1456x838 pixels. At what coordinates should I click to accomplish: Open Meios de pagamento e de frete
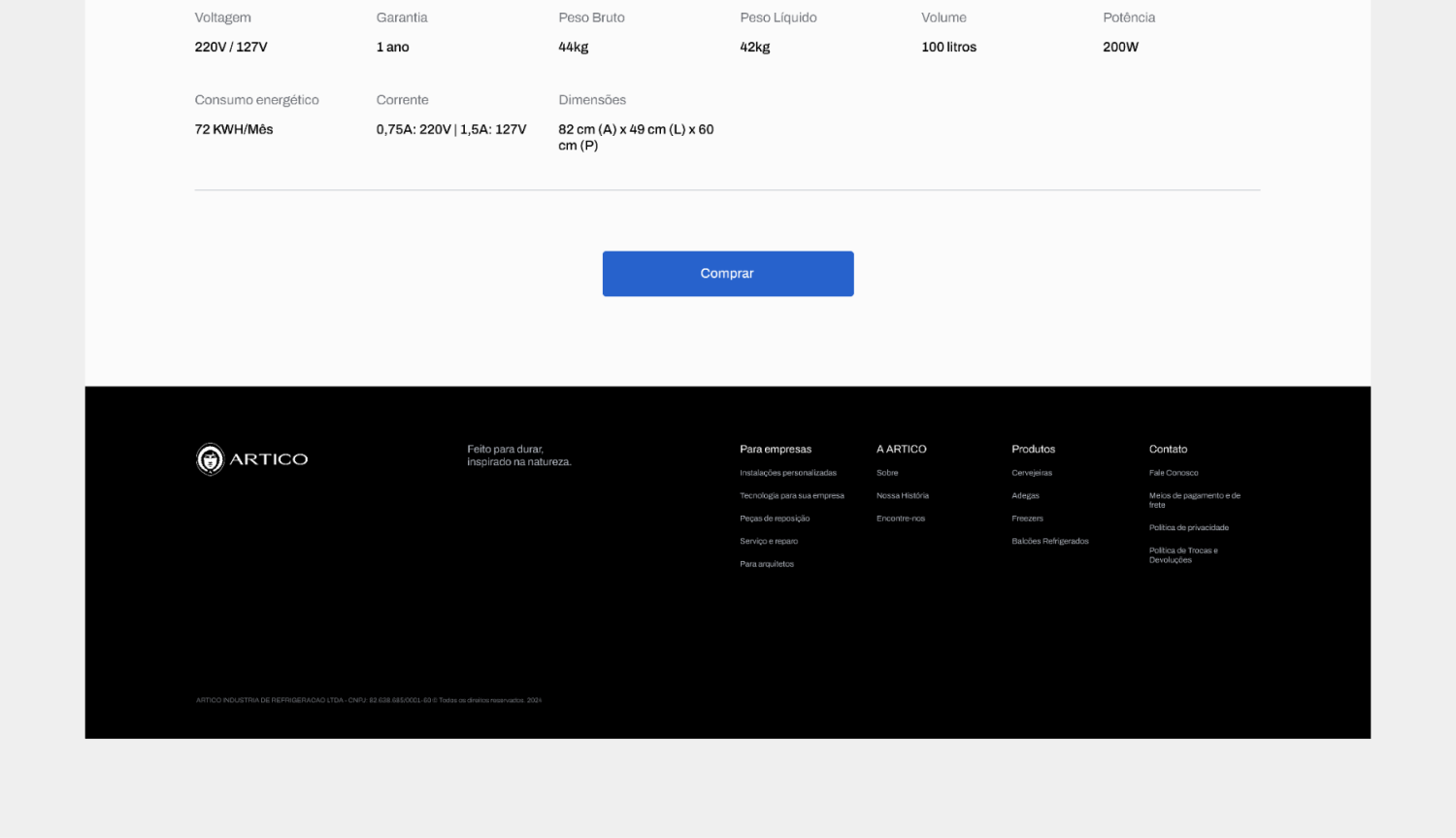(x=1194, y=500)
